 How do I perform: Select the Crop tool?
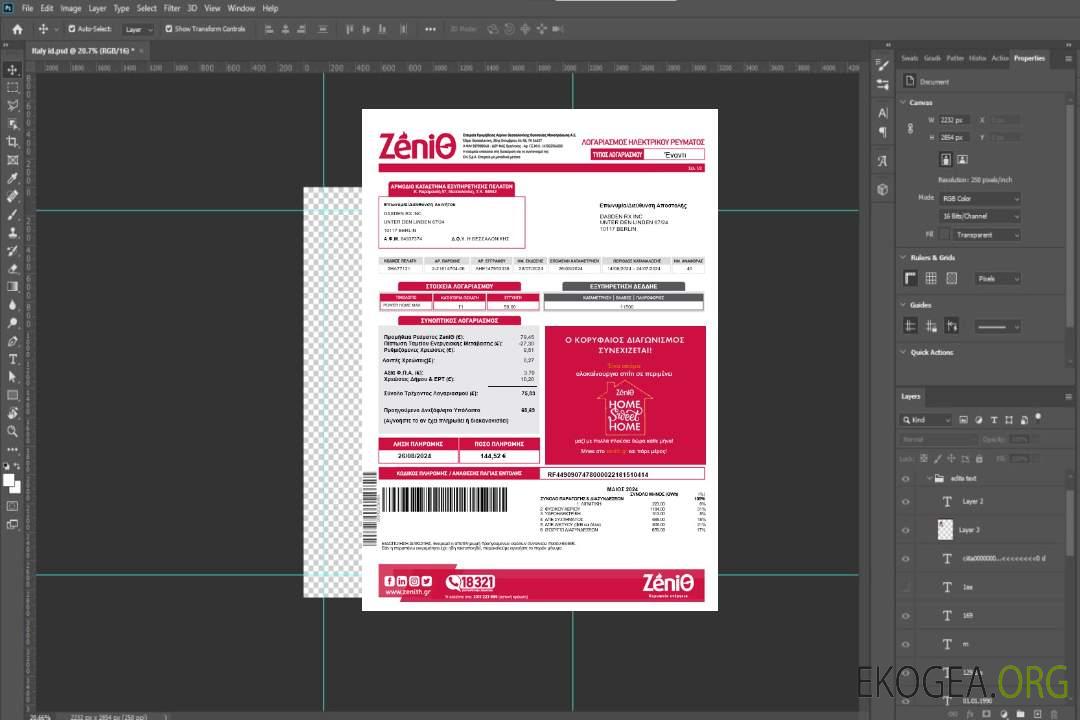pyautogui.click(x=12, y=141)
